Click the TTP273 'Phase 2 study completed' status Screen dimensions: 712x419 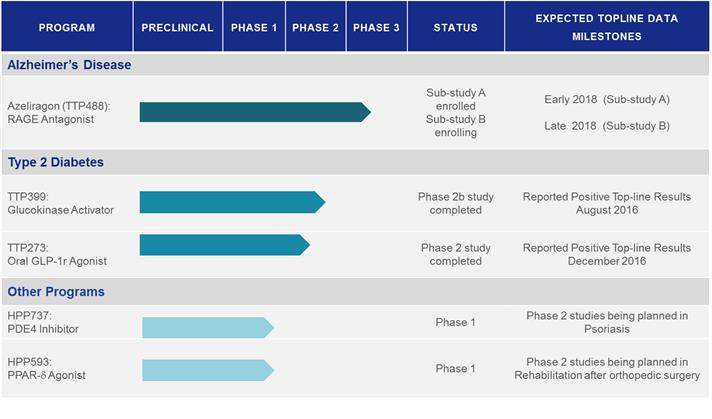click(455, 254)
